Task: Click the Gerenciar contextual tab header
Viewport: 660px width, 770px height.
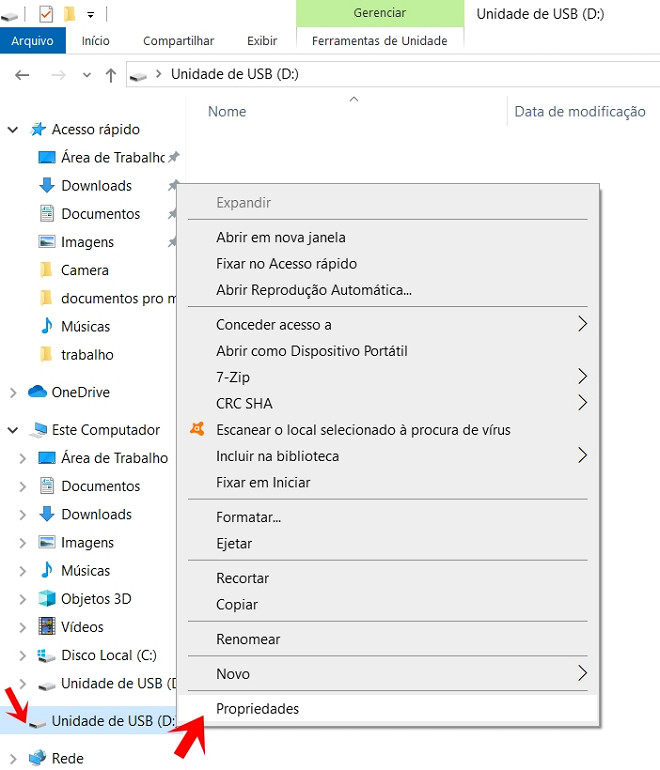Action: coord(380,13)
